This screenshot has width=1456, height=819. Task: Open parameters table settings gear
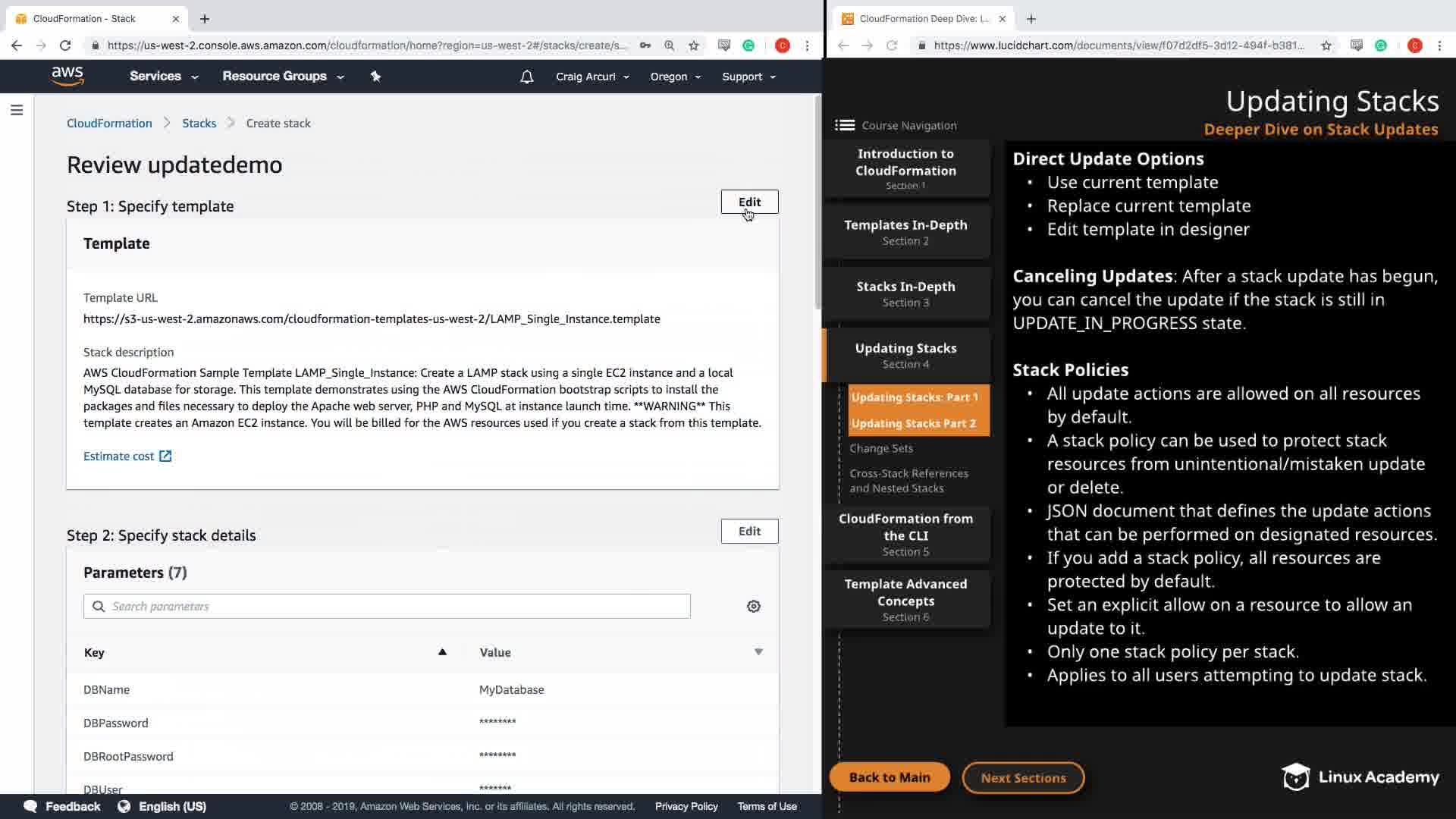(x=753, y=607)
